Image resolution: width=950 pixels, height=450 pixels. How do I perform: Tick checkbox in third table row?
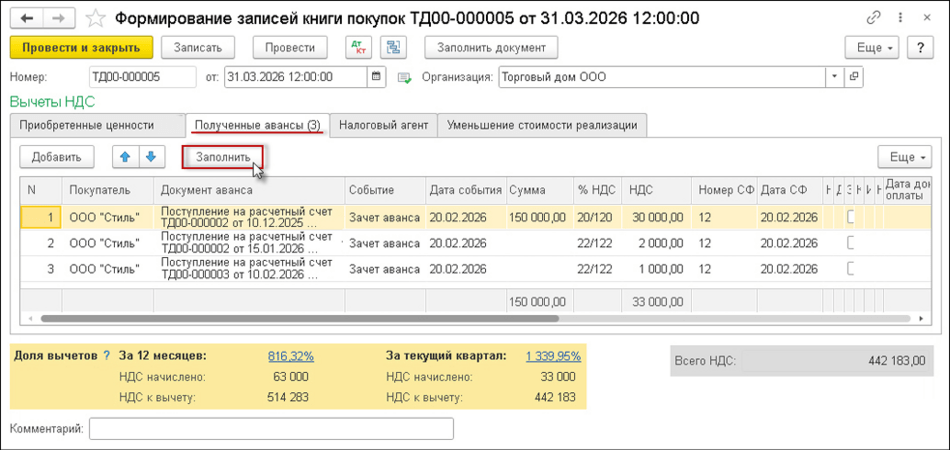852,269
